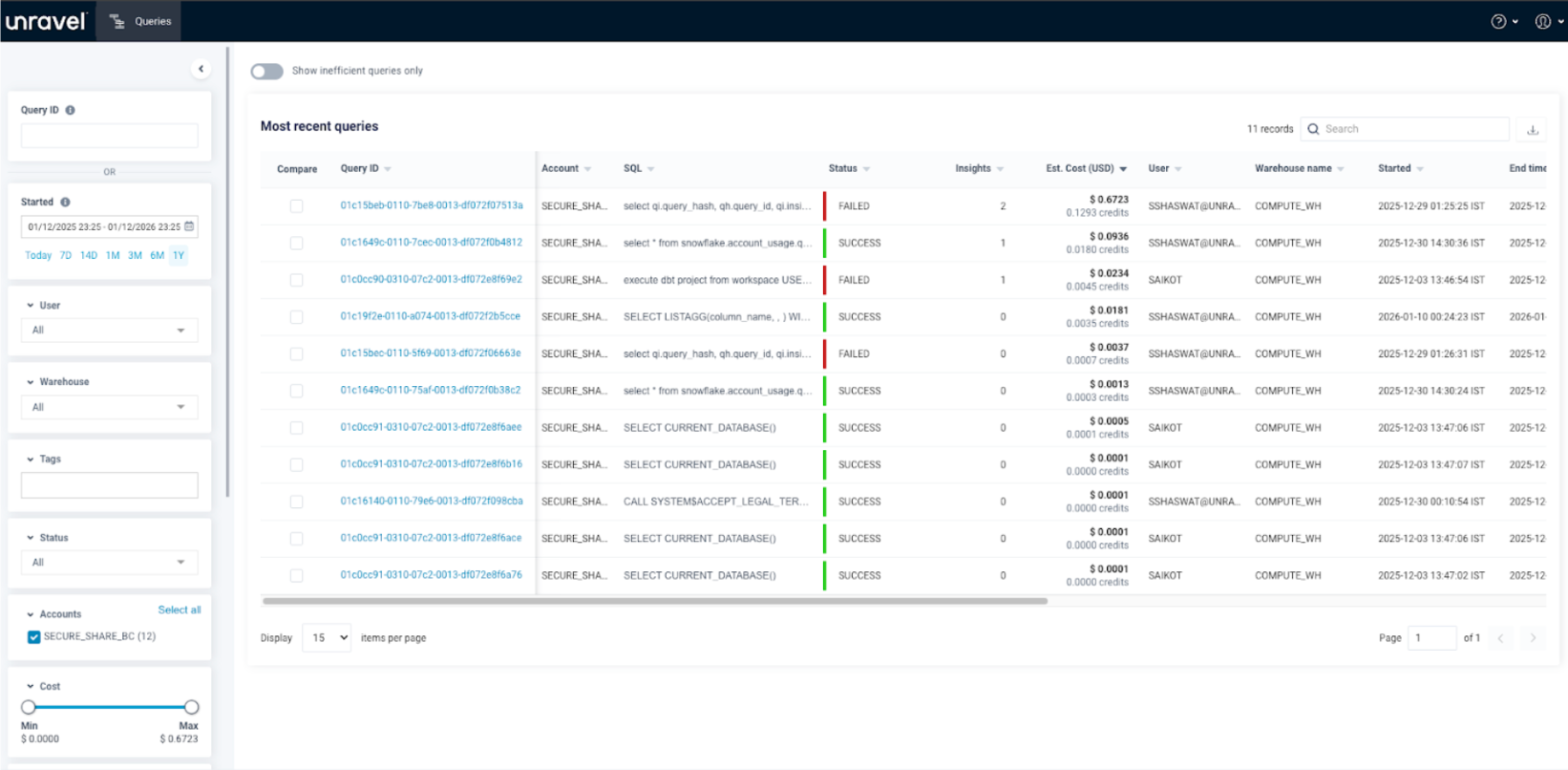Select the 14D time range shortcut

(x=89, y=256)
